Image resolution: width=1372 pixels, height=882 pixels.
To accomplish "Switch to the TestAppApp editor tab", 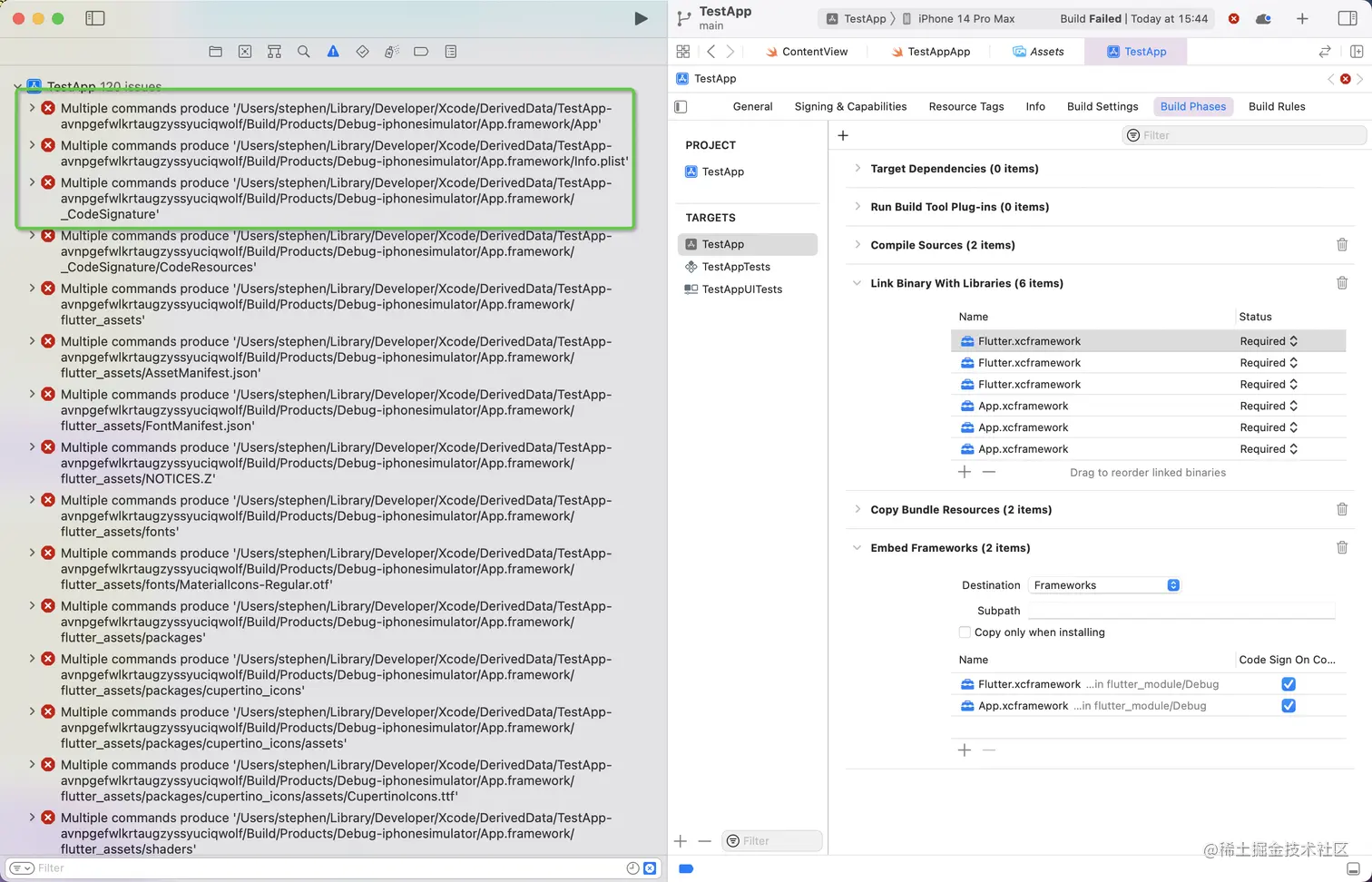I will tap(930, 52).
